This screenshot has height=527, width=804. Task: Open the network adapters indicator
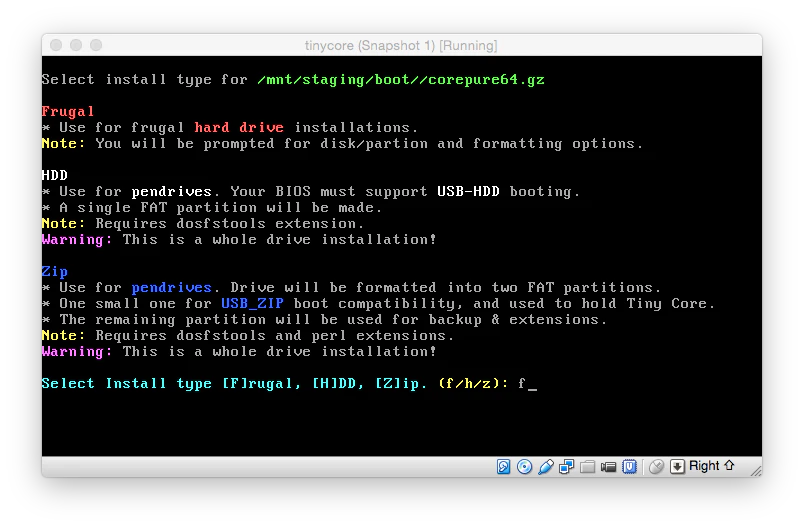pyautogui.click(x=567, y=467)
